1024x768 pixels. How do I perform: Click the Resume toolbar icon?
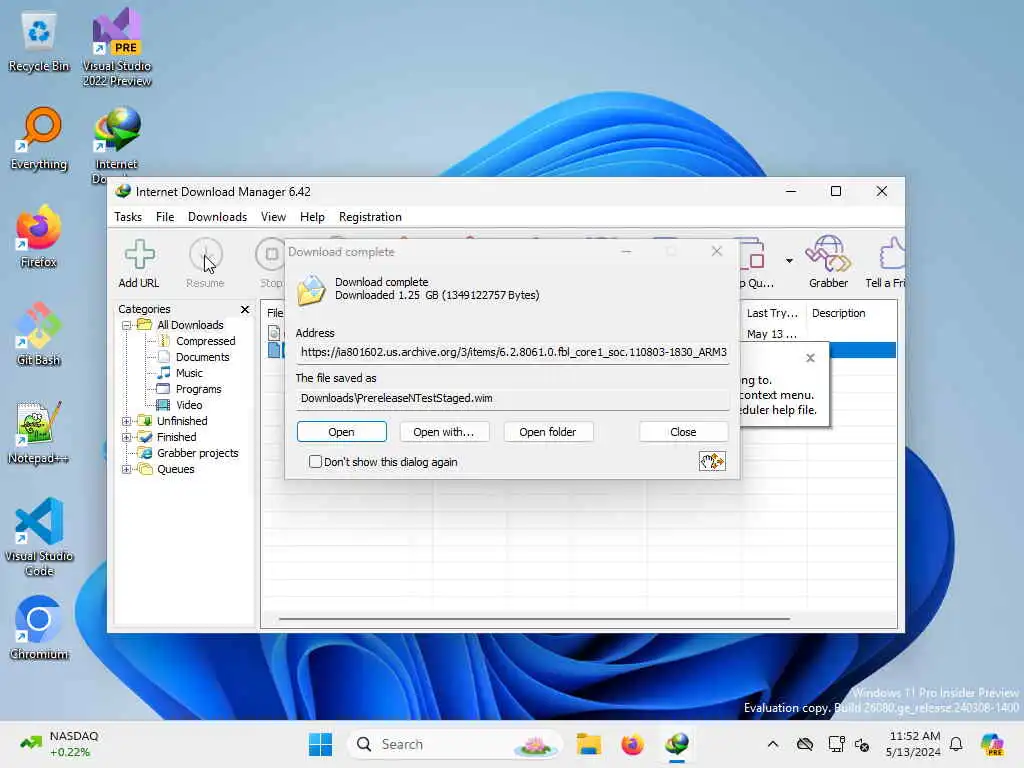click(205, 264)
